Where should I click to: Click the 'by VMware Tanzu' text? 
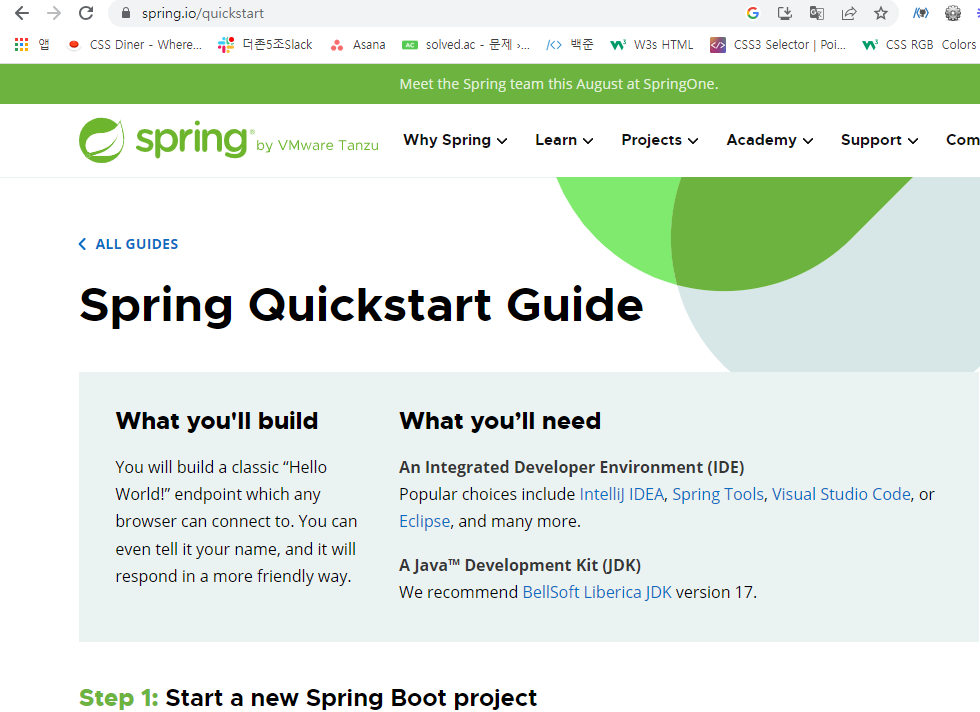coord(318,145)
